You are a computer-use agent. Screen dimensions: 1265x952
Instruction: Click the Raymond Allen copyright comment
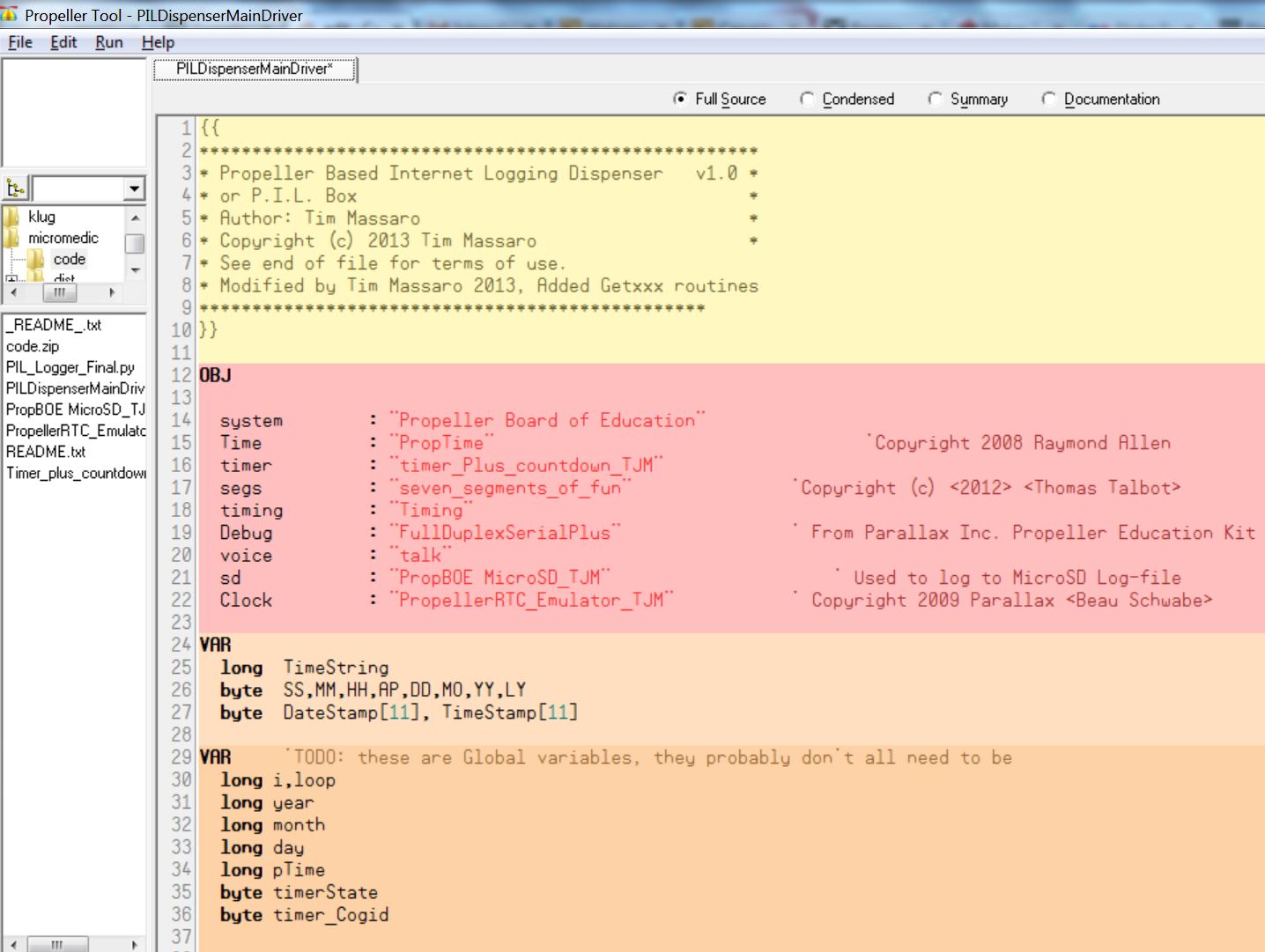point(1019,442)
